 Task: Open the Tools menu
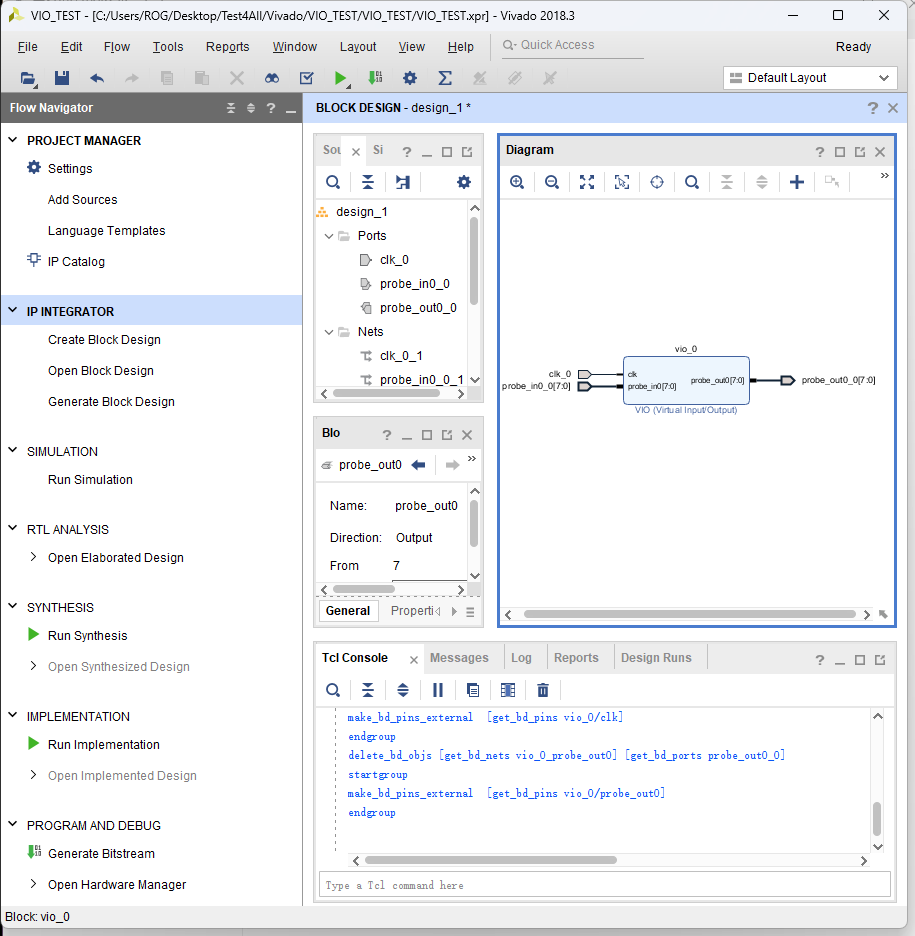pos(168,47)
